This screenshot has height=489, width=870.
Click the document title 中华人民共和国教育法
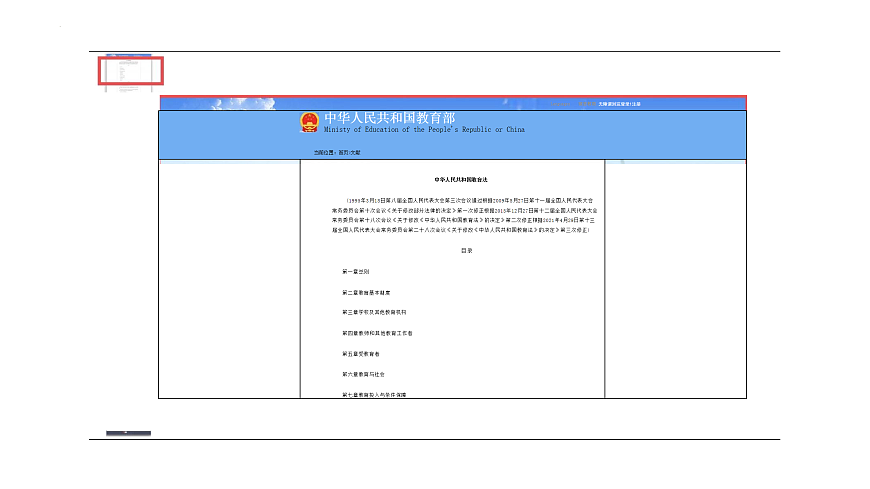[461, 180]
